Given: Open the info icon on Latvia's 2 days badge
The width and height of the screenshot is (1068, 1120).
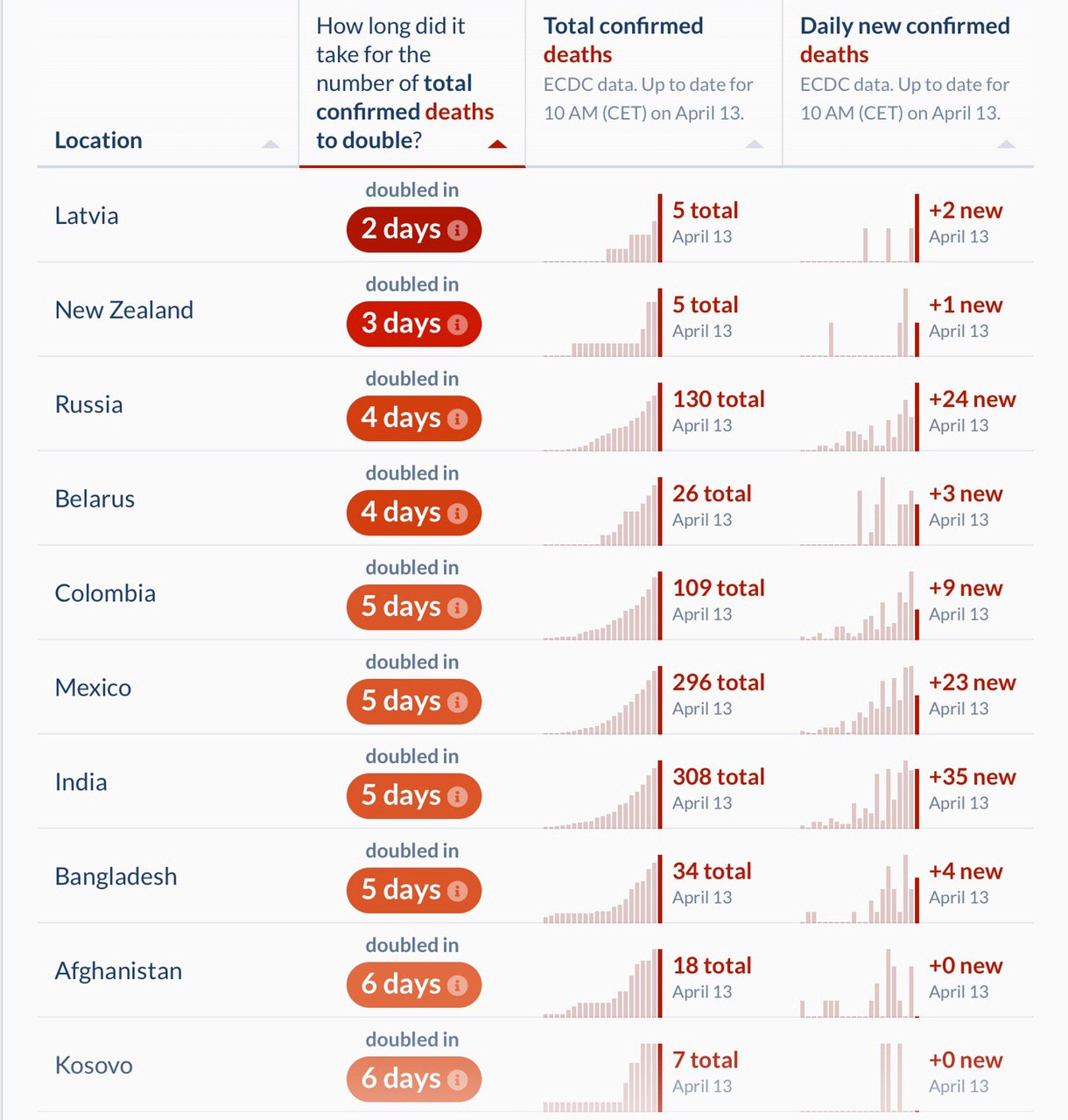Looking at the screenshot, I should pos(458,230).
